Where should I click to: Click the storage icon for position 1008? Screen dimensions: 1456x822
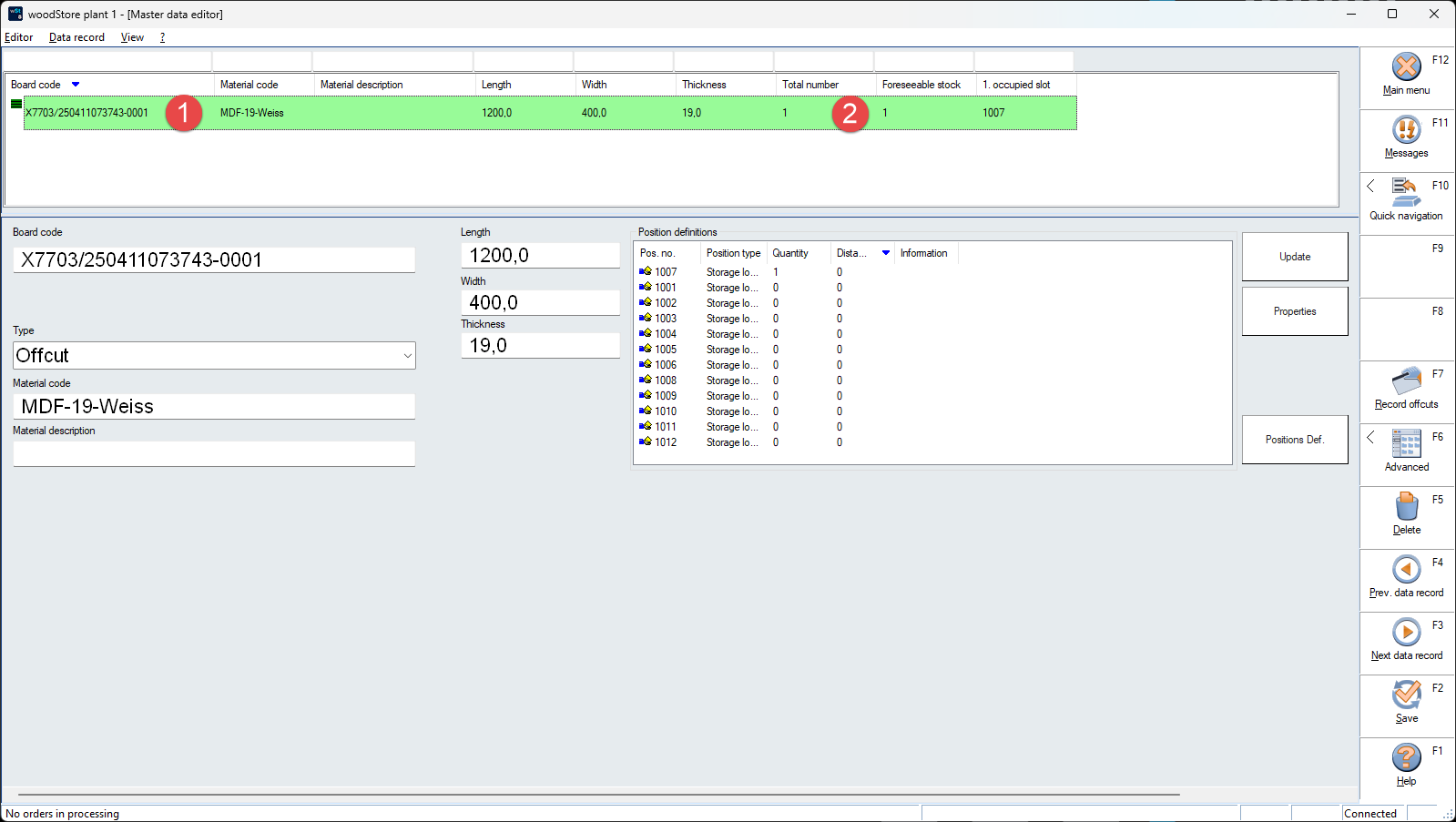click(x=646, y=380)
